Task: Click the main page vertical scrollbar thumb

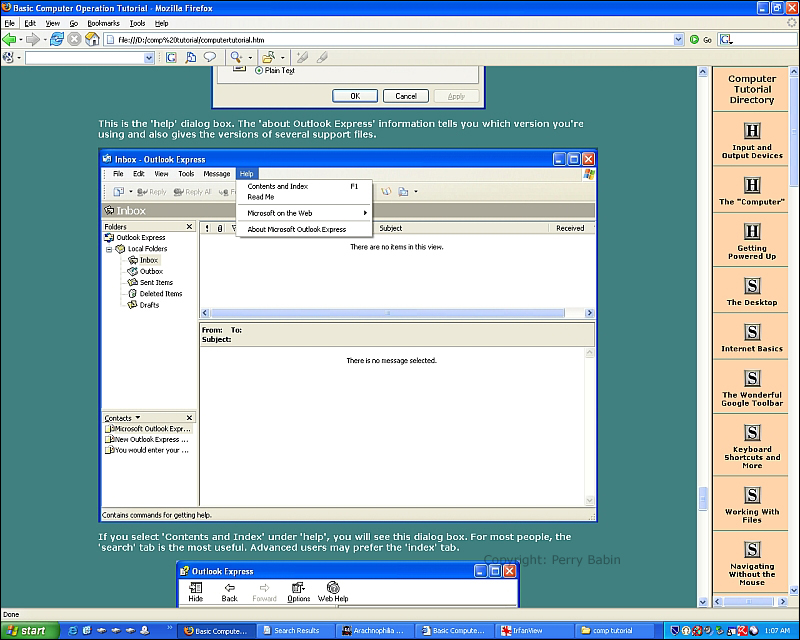Action: (703, 499)
